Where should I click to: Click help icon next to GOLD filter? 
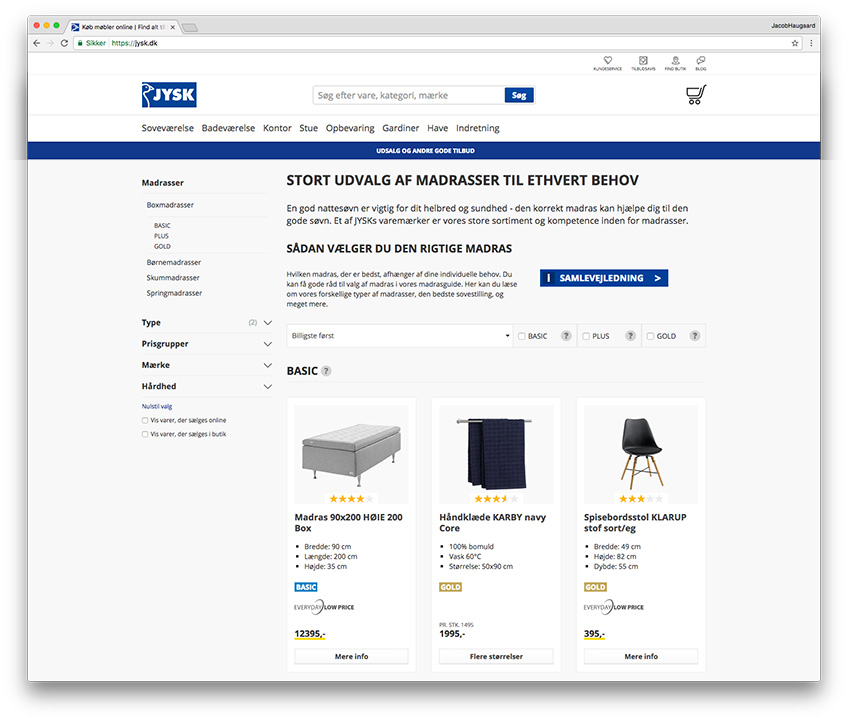click(694, 336)
